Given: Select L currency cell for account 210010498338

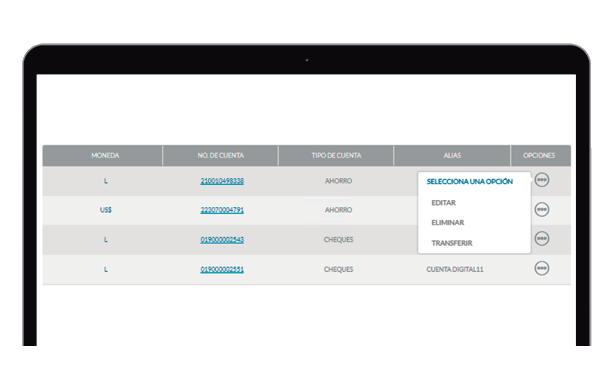Looking at the screenshot, I should pyautogui.click(x=105, y=181).
